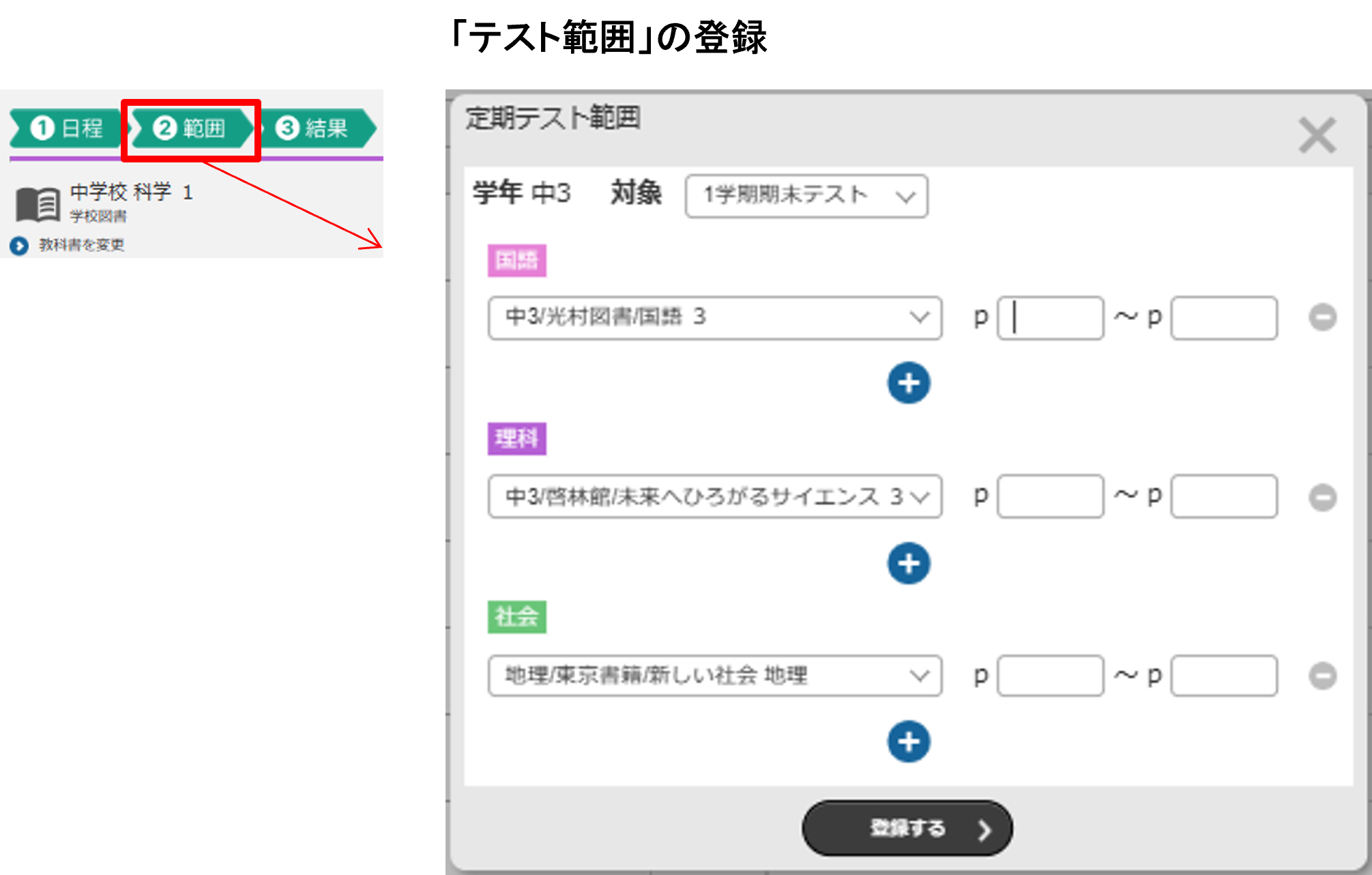The image size is (1372, 875).
Task: Switch to the ②範囲 step tab
Action: click(x=191, y=128)
